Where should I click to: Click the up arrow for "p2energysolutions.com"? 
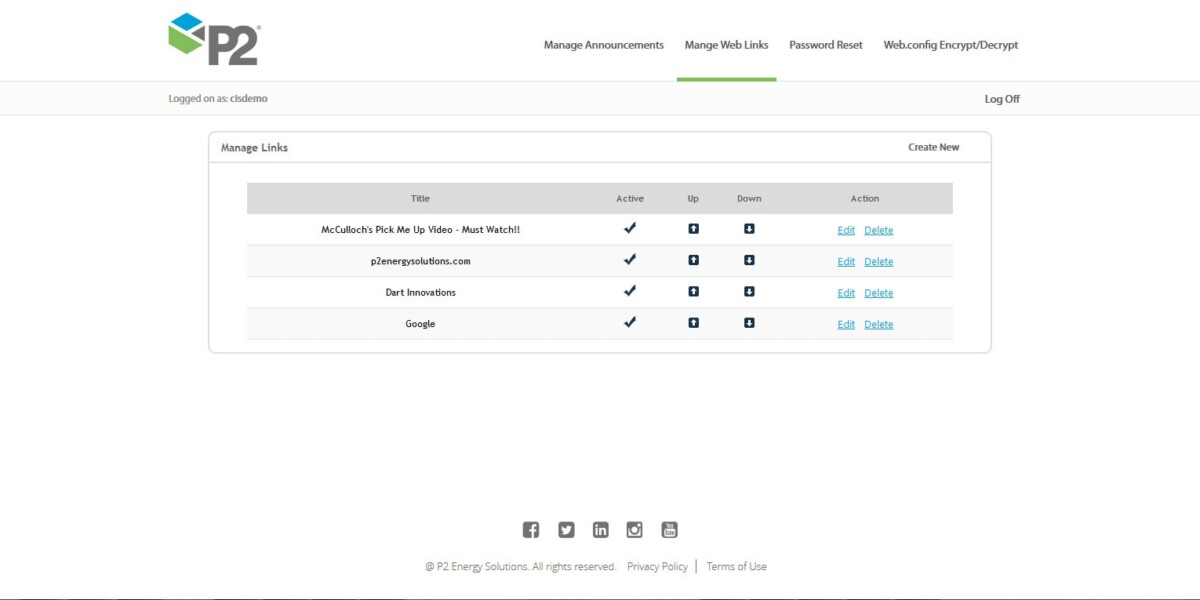pos(693,260)
